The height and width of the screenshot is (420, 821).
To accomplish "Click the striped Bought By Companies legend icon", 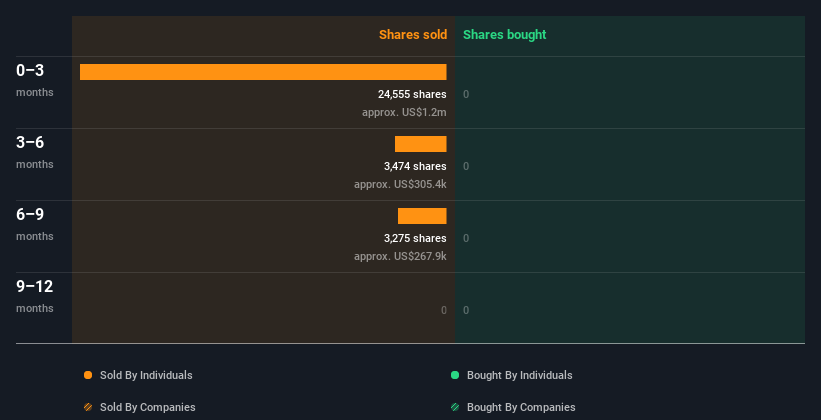I will (x=455, y=407).
